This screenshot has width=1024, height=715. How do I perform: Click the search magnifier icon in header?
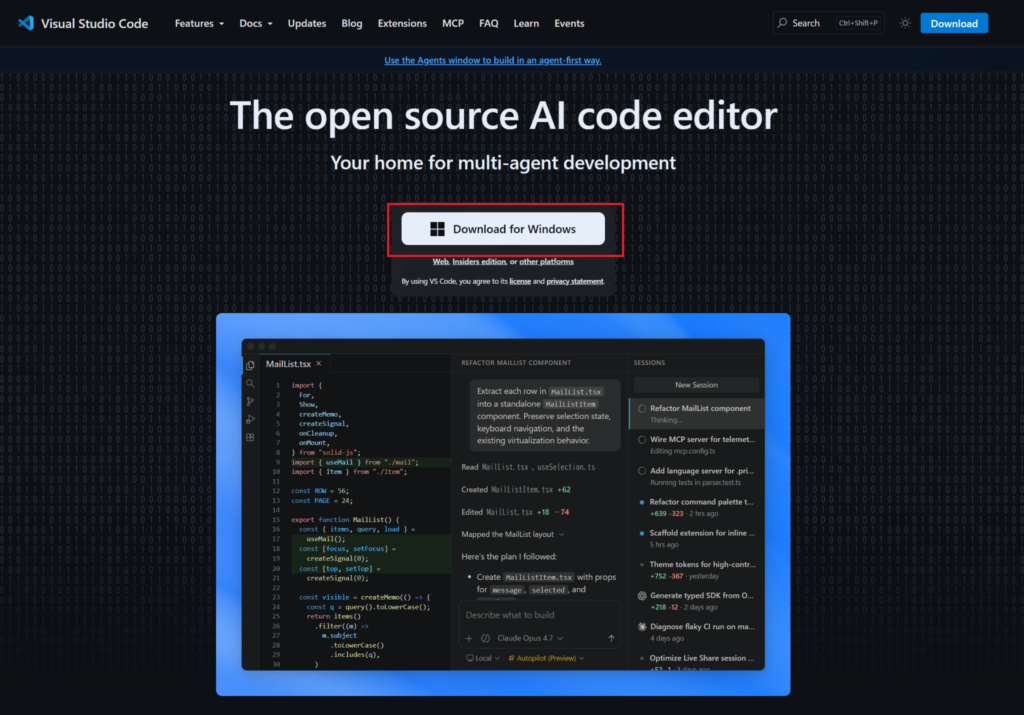782,23
